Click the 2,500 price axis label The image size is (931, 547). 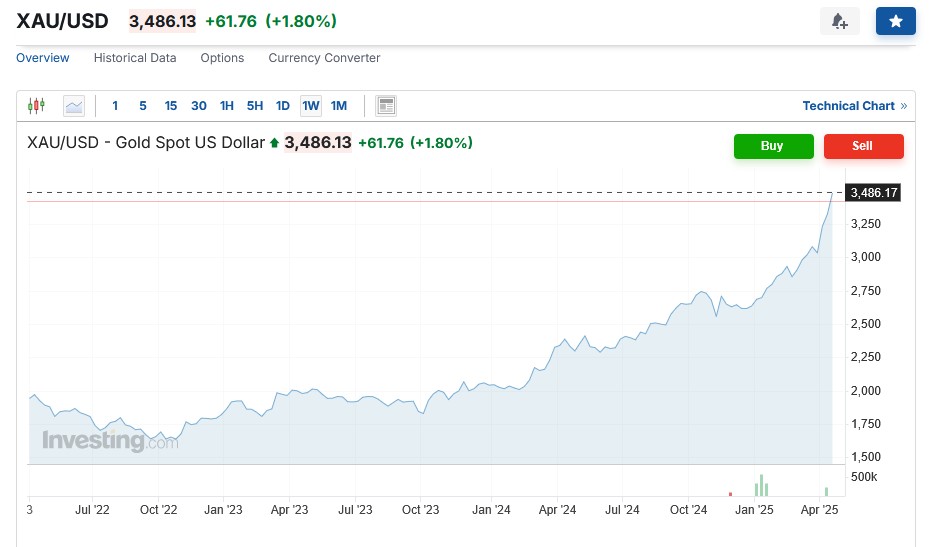866,324
